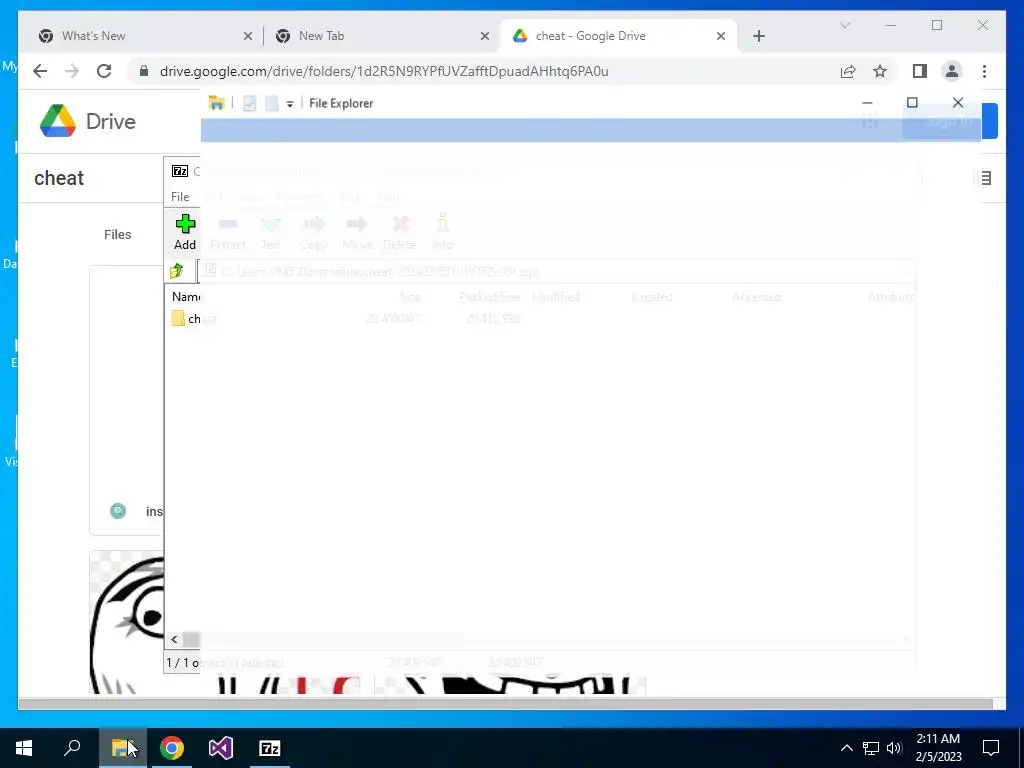Close the cheat - Google Drive tab
This screenshot has height=768, width=1024.
pyautogui.click(x=721, y=37)
